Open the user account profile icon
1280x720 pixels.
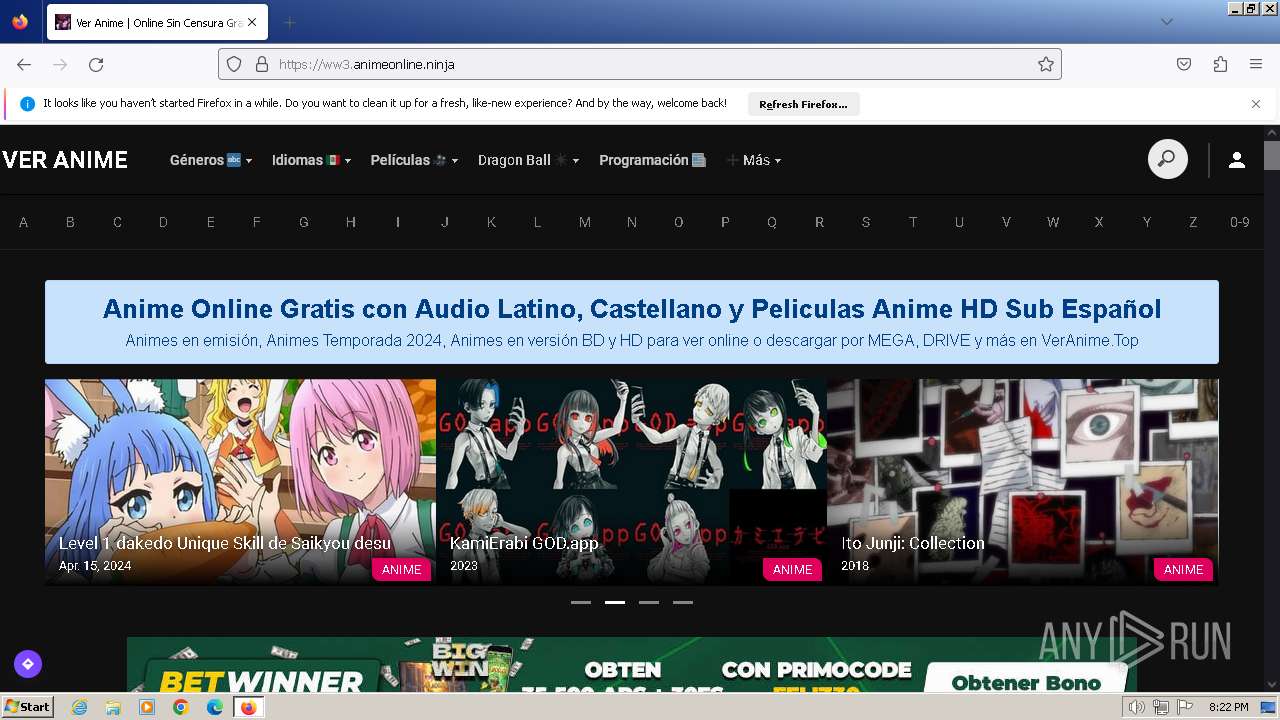click(x=1237, y=160)
